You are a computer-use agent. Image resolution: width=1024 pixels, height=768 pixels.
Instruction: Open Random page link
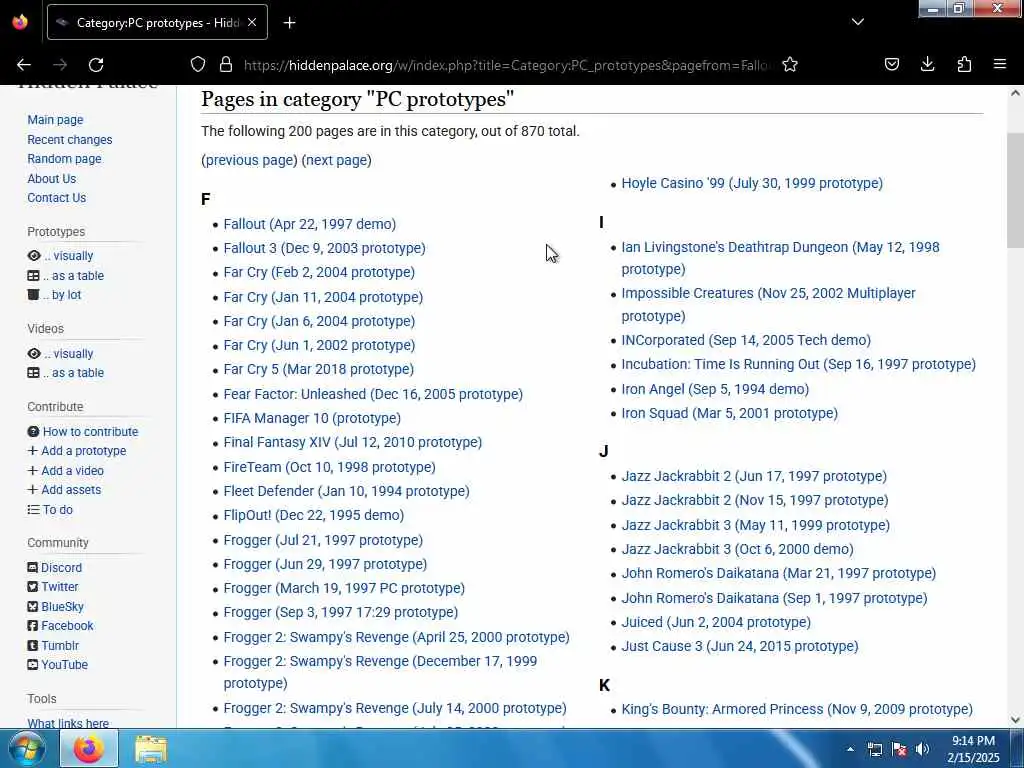(x=64, y=159)
